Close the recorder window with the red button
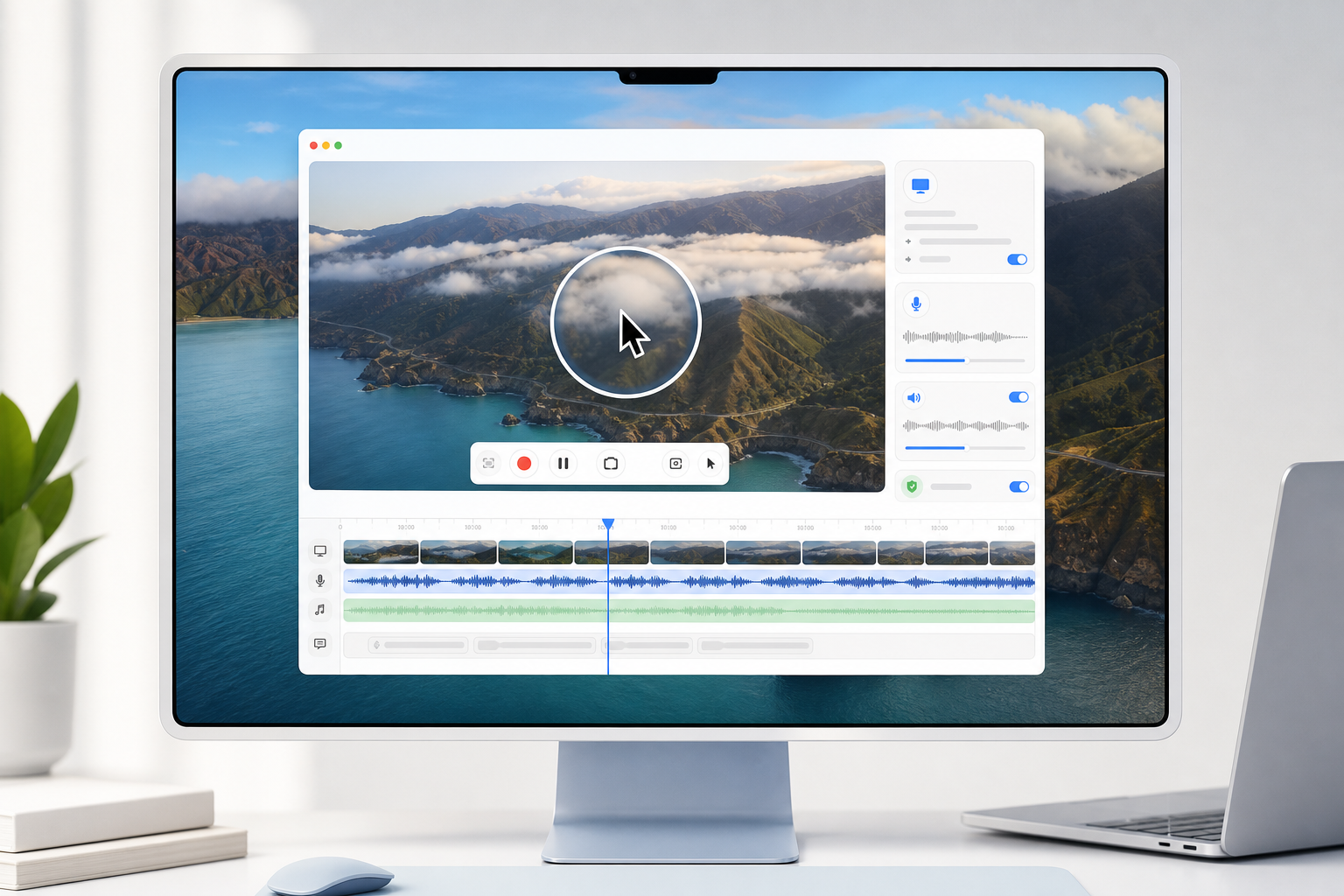1344x896 pixels. [313, 145]
